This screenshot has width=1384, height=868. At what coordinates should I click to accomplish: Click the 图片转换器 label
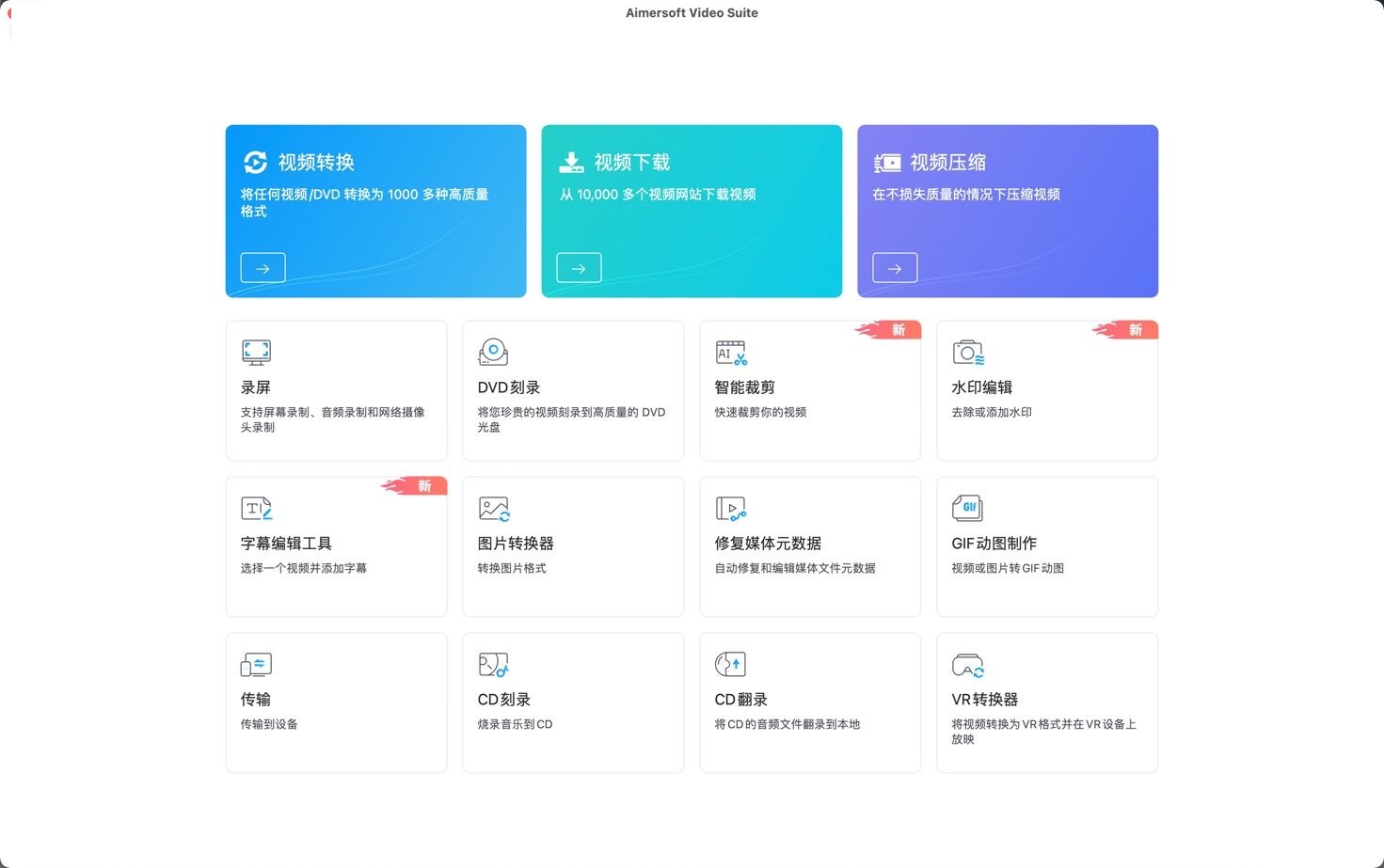tap(516, 544)
